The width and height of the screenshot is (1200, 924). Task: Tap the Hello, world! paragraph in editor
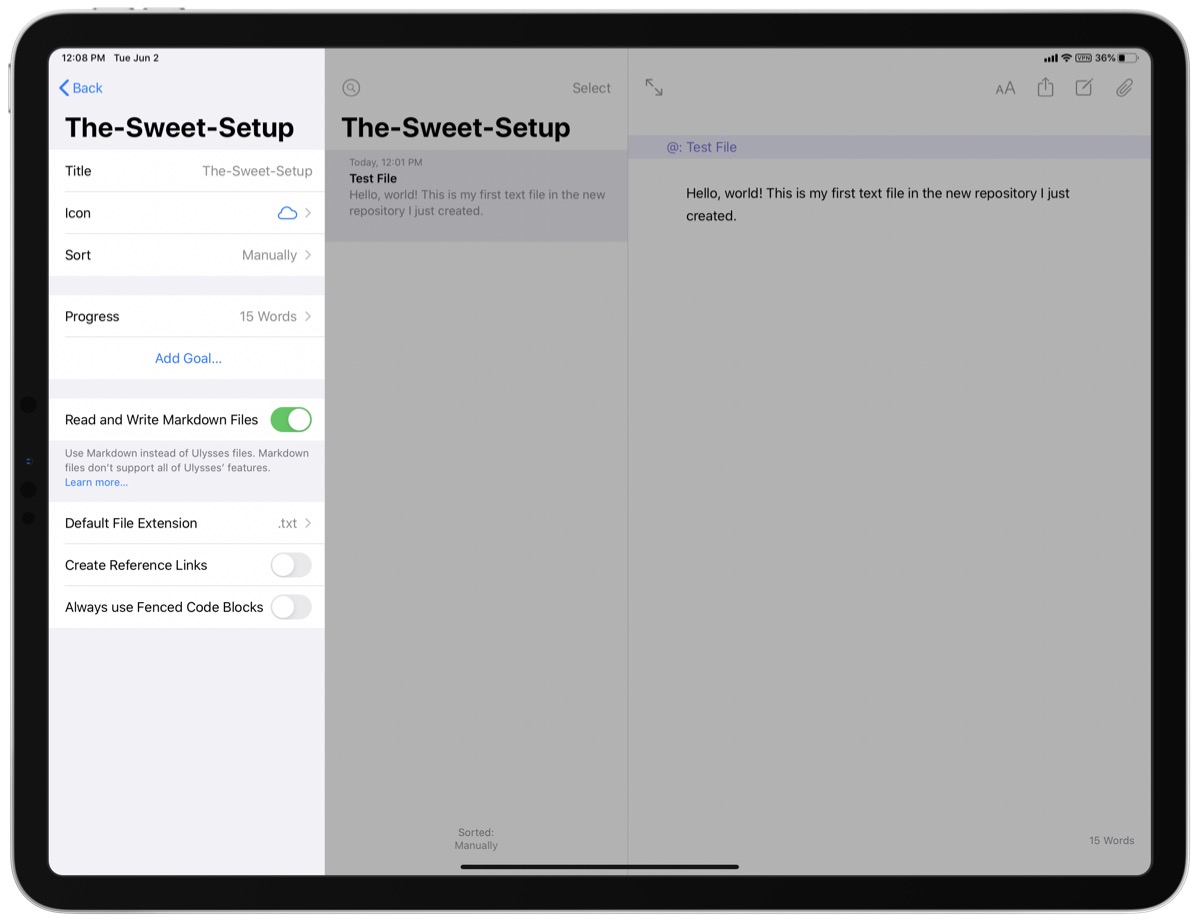pyautogui.click(x=878, y=204)
